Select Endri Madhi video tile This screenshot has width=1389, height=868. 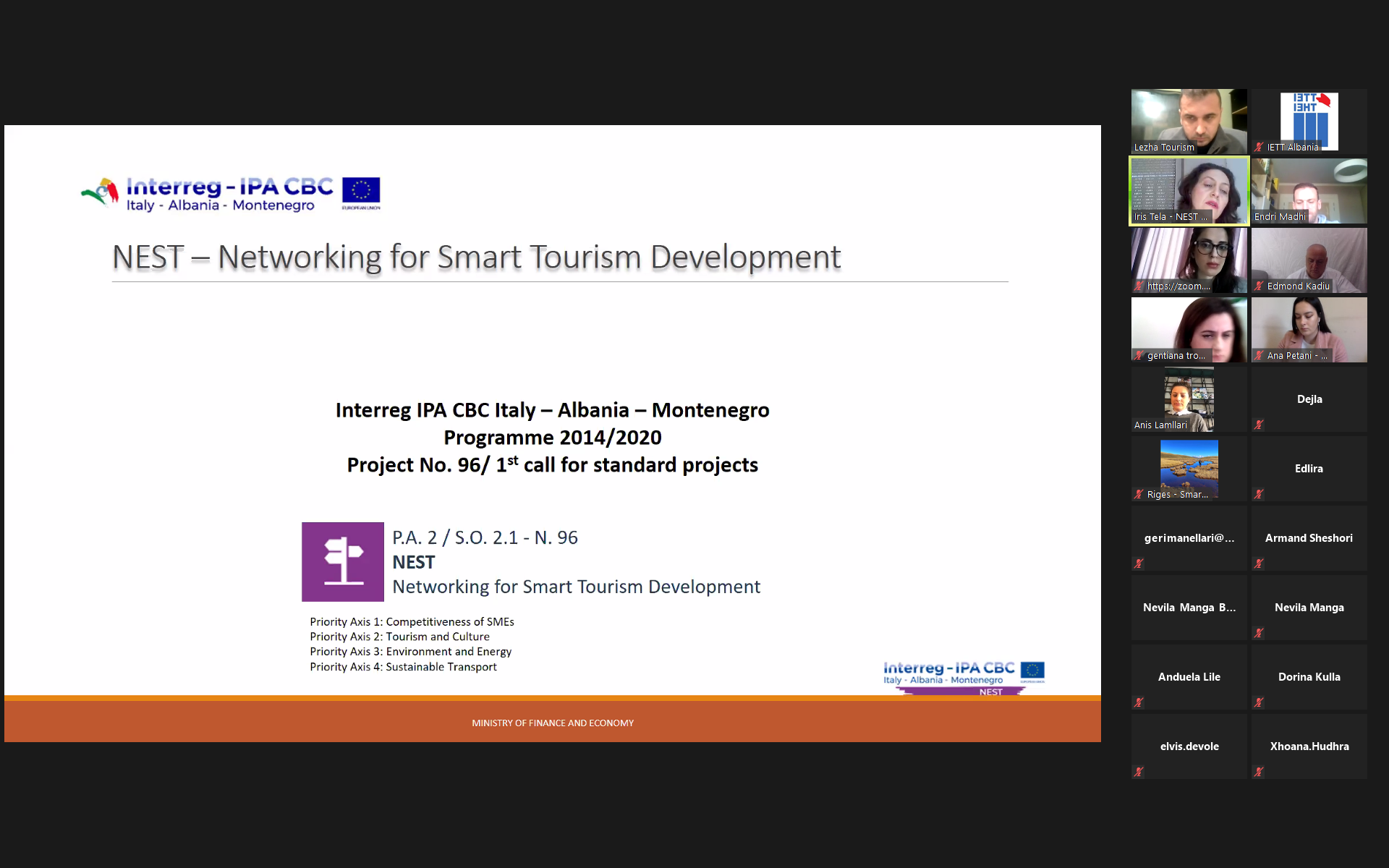(x=1309, y=190)
